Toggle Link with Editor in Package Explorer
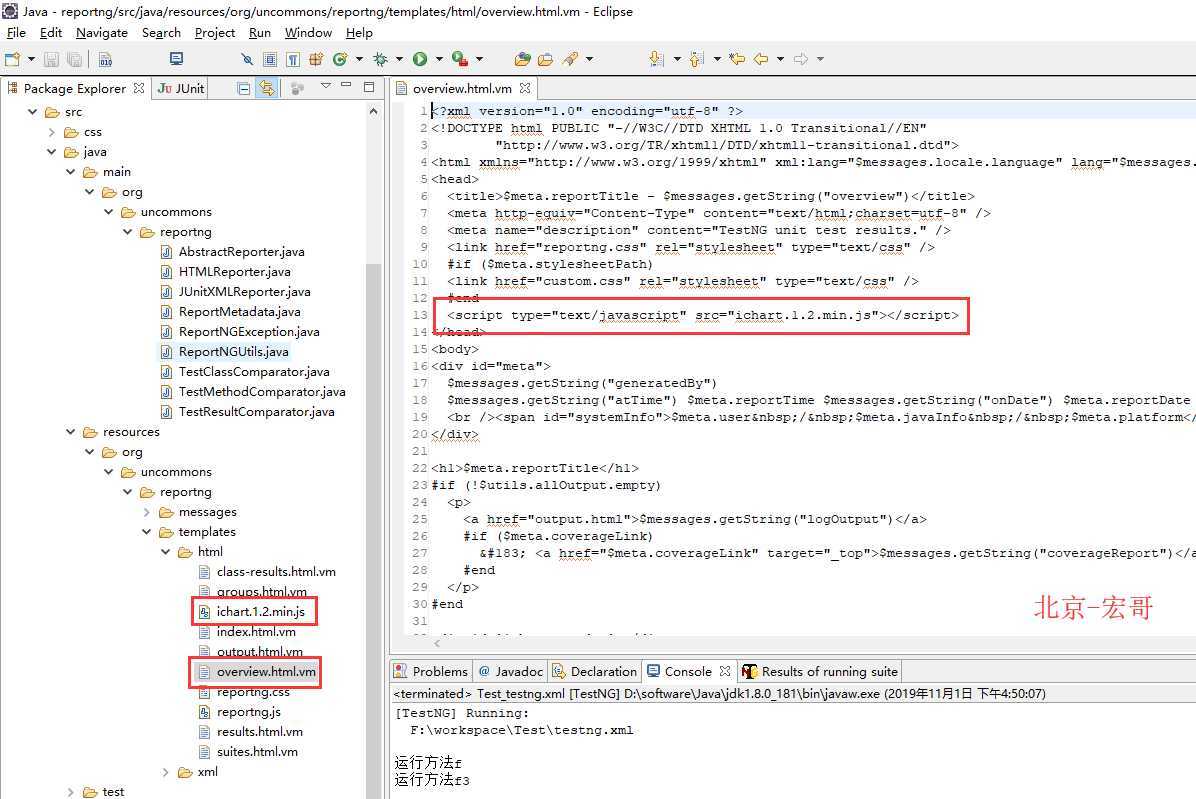This screenshot has height=799, width=1196. click(266, 88)
